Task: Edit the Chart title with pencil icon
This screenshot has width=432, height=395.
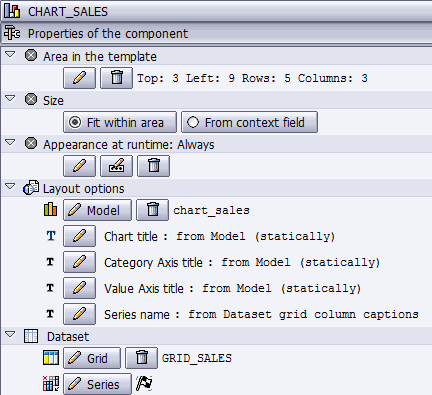Action: (x=79, y=236)
